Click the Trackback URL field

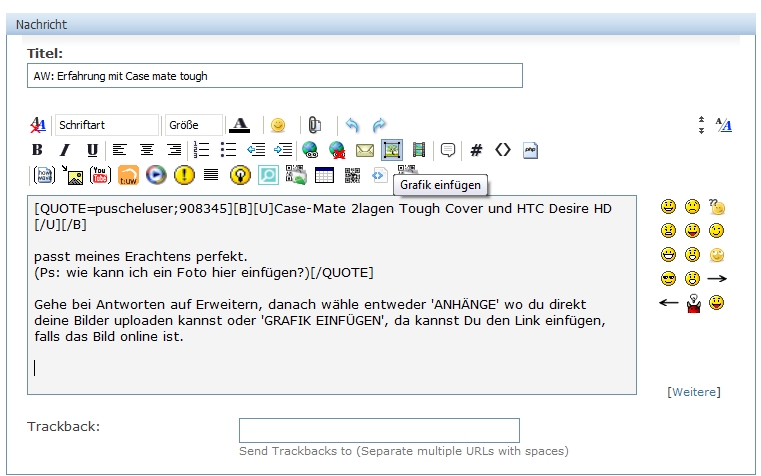[x=379, y=430]
